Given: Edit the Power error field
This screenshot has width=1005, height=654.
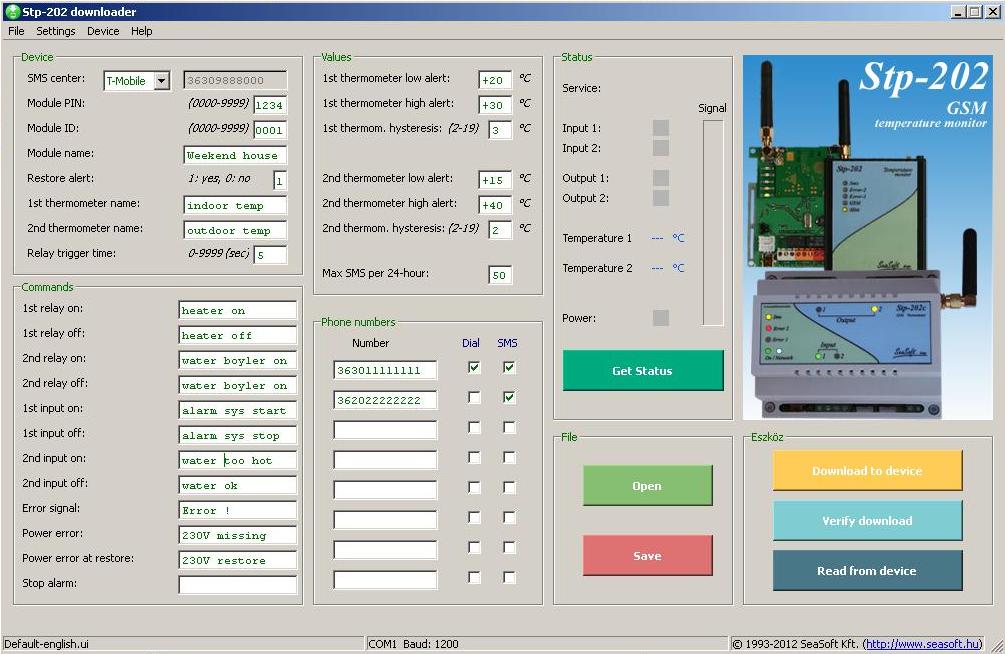Looking at the screenshot, I should coord(238,535).
